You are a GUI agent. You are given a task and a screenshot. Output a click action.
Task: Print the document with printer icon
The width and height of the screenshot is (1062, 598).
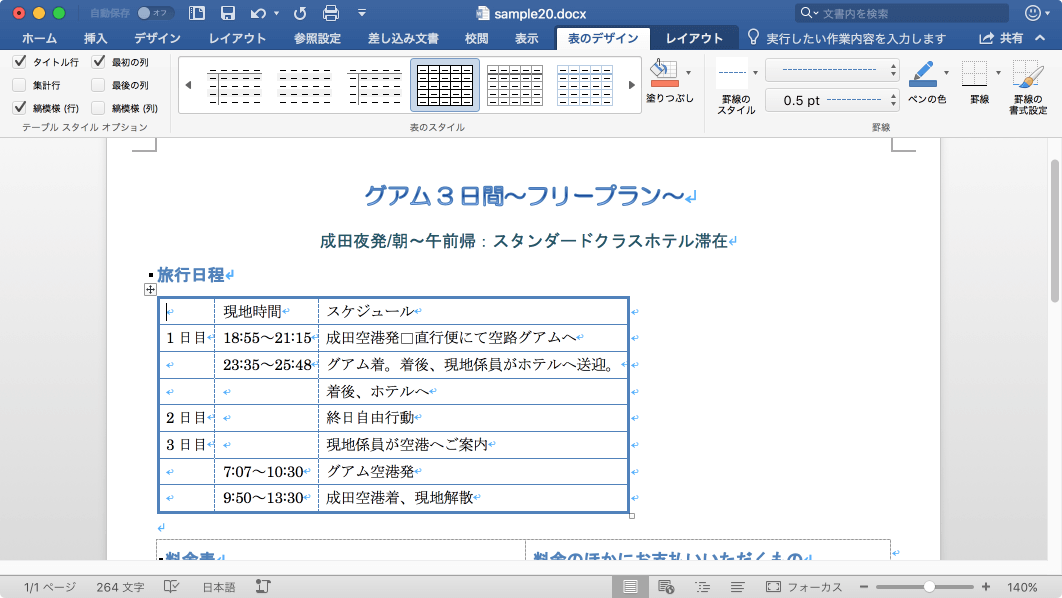(331, 13)
